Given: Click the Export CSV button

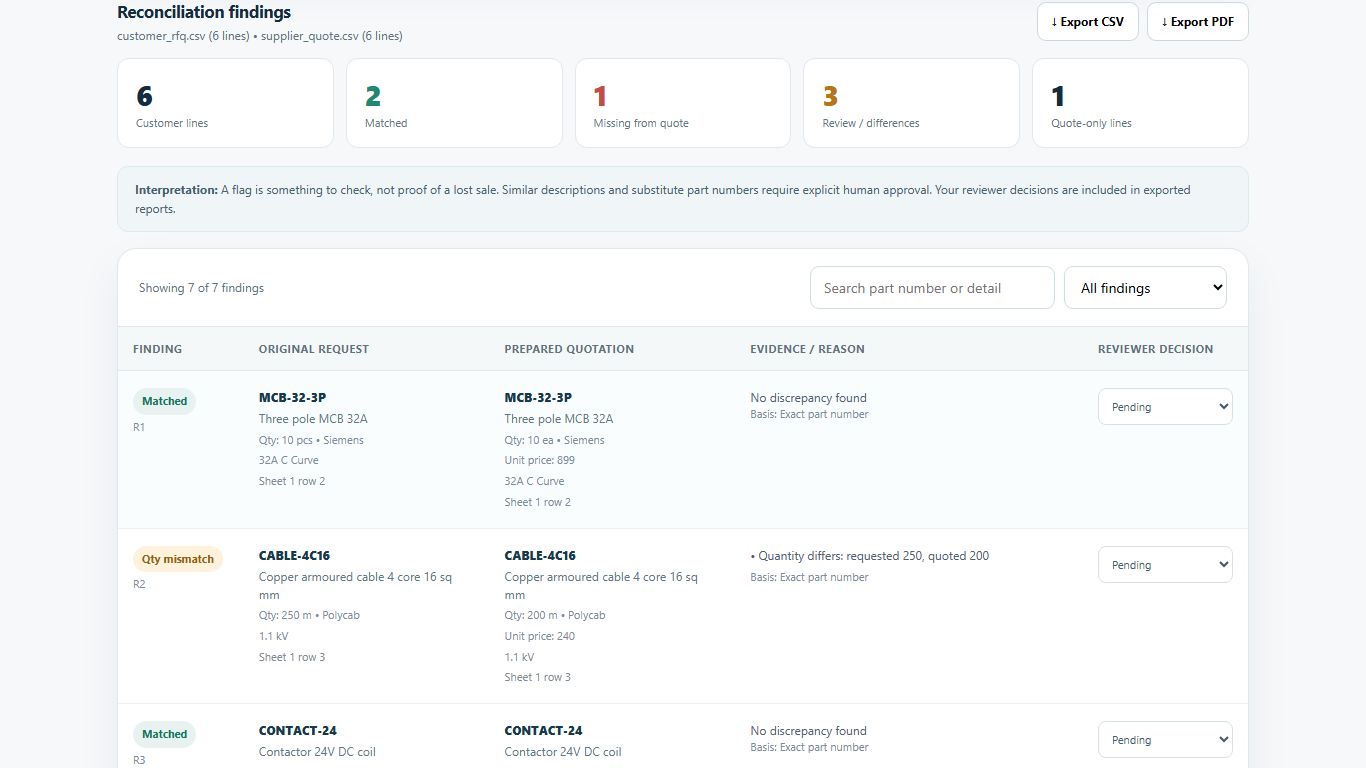Looking at the screenshot, I should tap(1087, 22).
